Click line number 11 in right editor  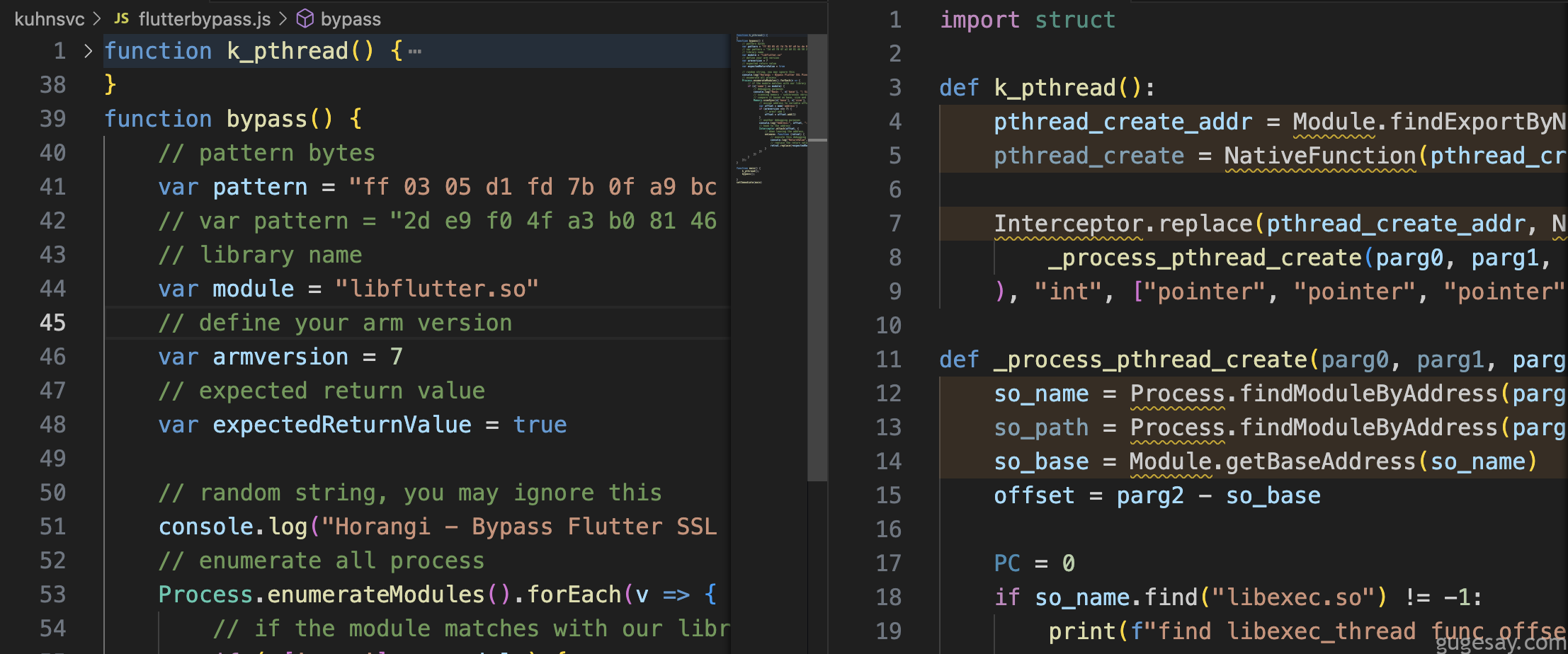pyautogui.click(x=889, y=360)
